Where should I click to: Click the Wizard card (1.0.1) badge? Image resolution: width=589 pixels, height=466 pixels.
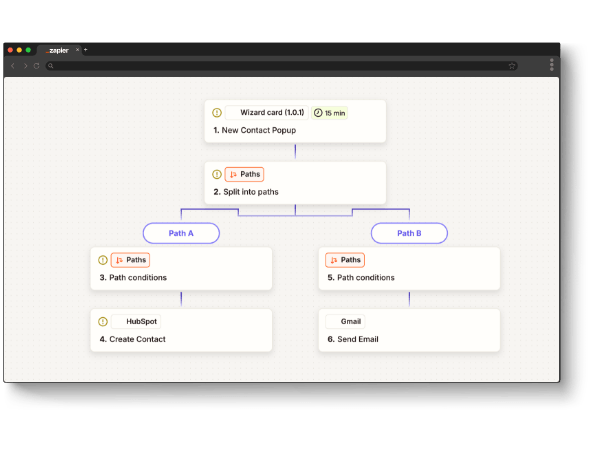(267, 112)
